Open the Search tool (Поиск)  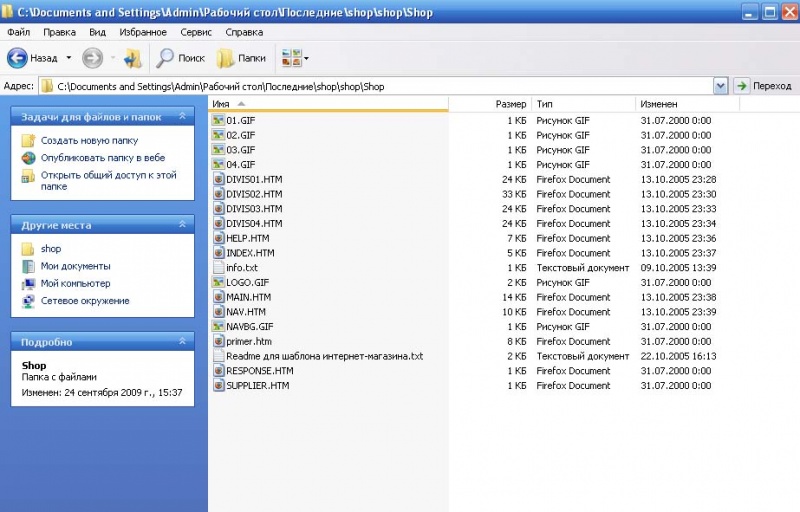(181, 58)
